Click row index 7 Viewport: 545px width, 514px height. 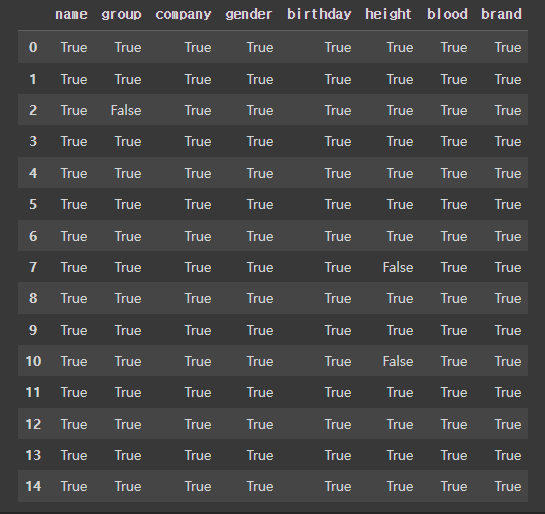[33, 267]
